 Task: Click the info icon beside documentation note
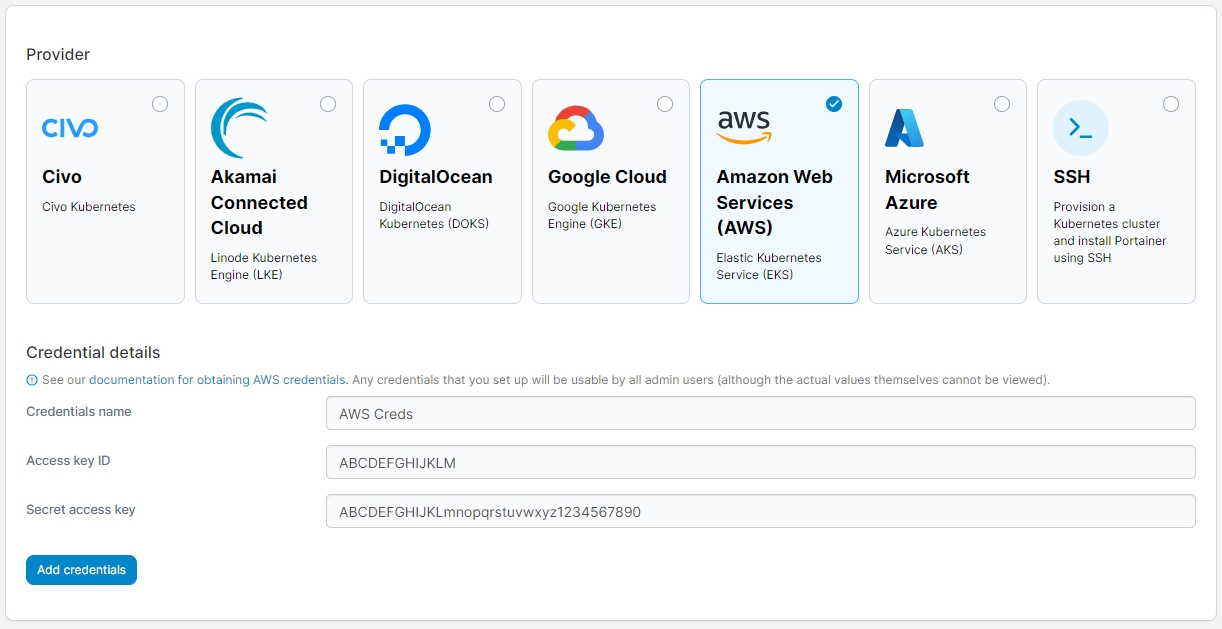[x=32, y=380]
